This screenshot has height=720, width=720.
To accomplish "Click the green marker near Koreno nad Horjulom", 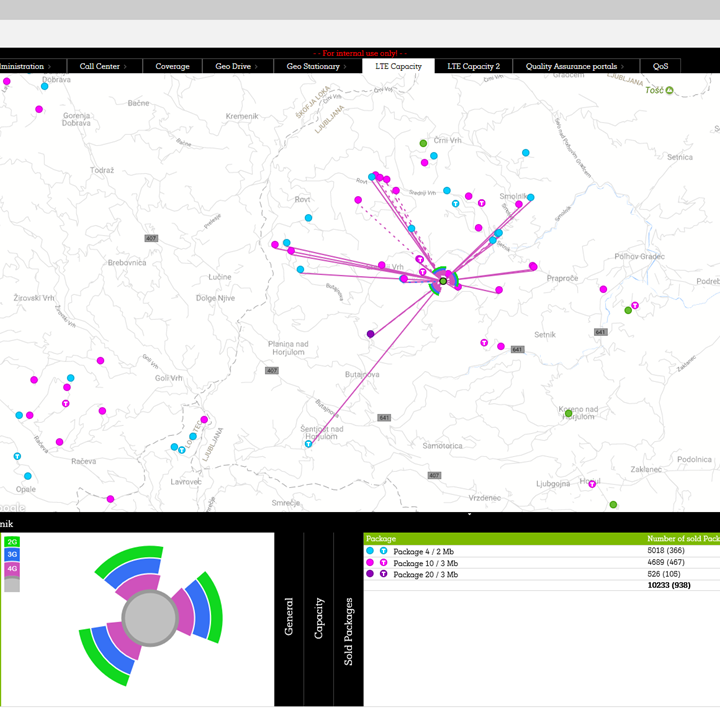I will tap(568, 413).
